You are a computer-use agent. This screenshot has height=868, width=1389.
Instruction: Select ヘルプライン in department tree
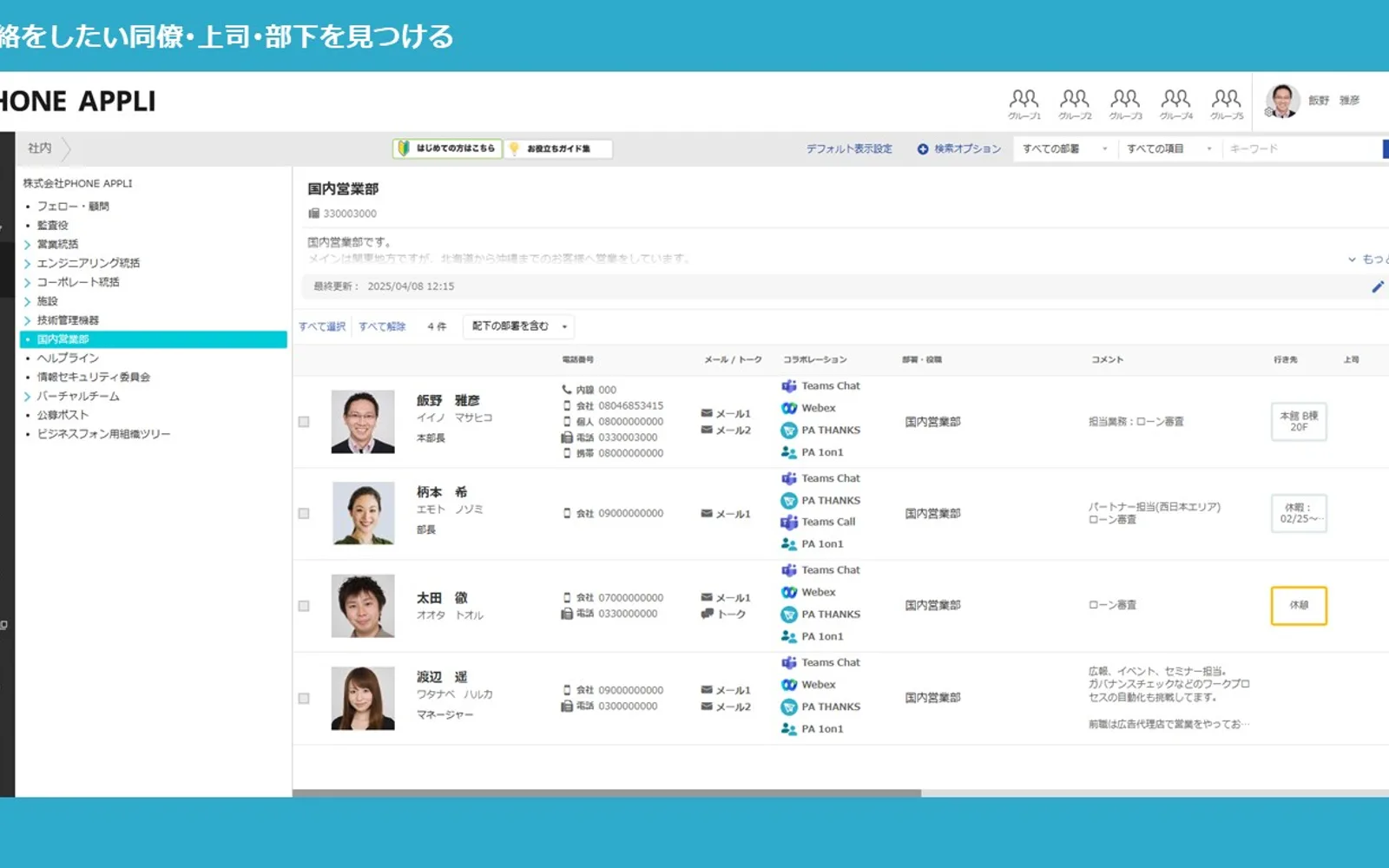pyautogui.click(x=68, y=358)
